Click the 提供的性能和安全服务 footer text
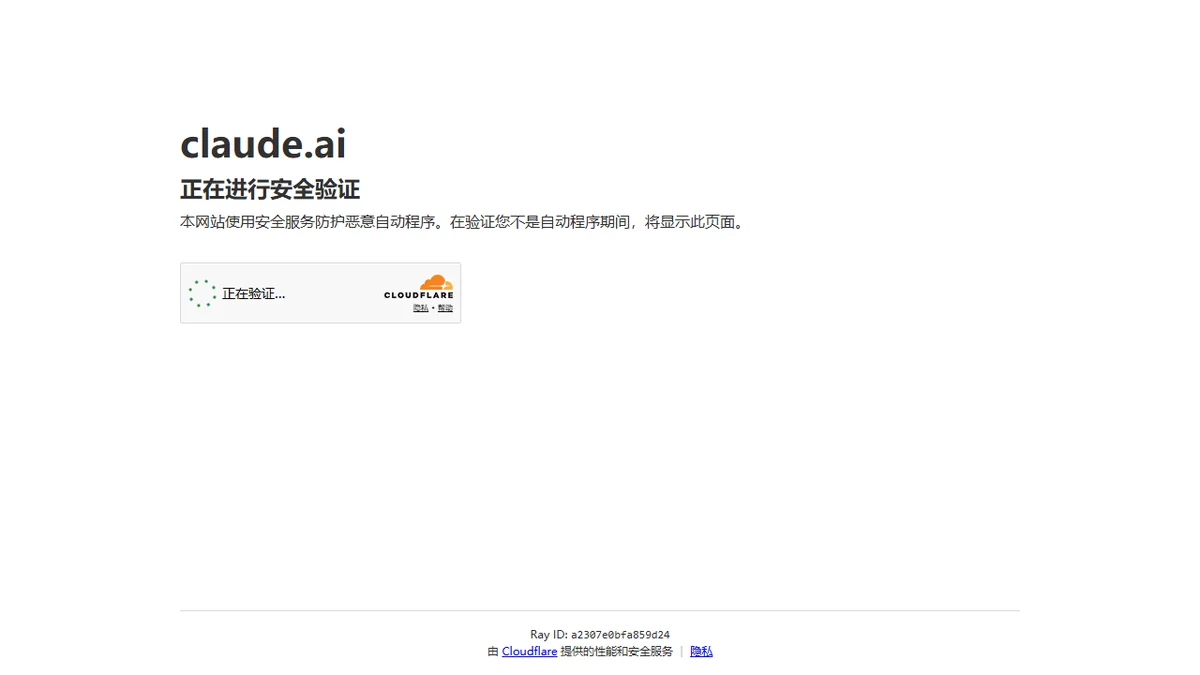1200x675 pixels. pyautogui.click(x=617, y=651)
